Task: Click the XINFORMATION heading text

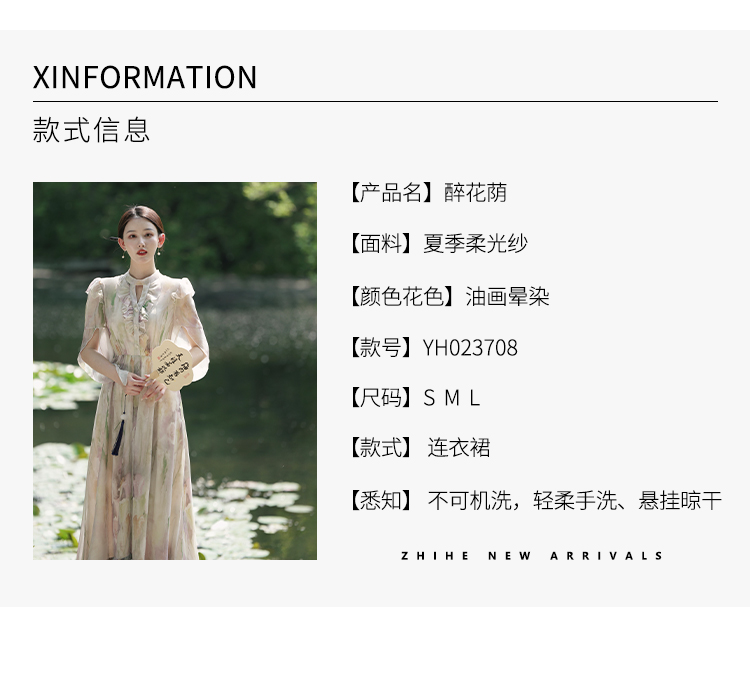Action: 145,78
